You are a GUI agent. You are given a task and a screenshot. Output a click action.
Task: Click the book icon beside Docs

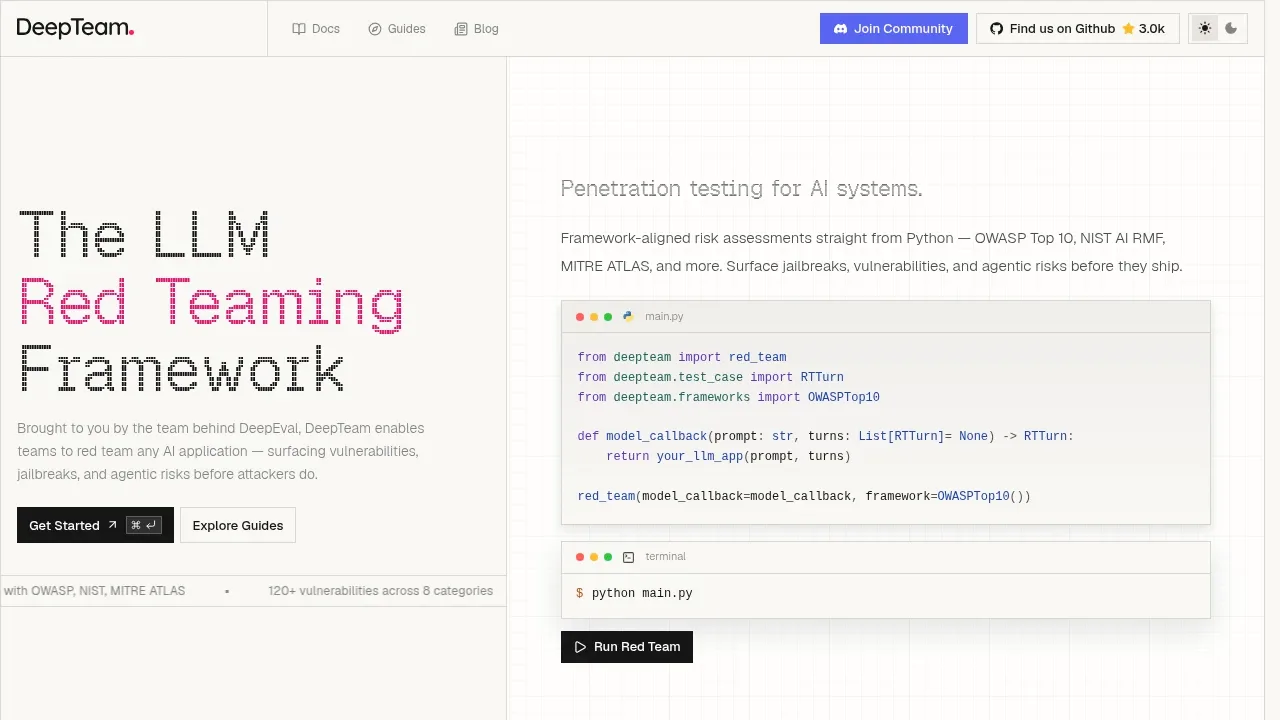(299, 29)
